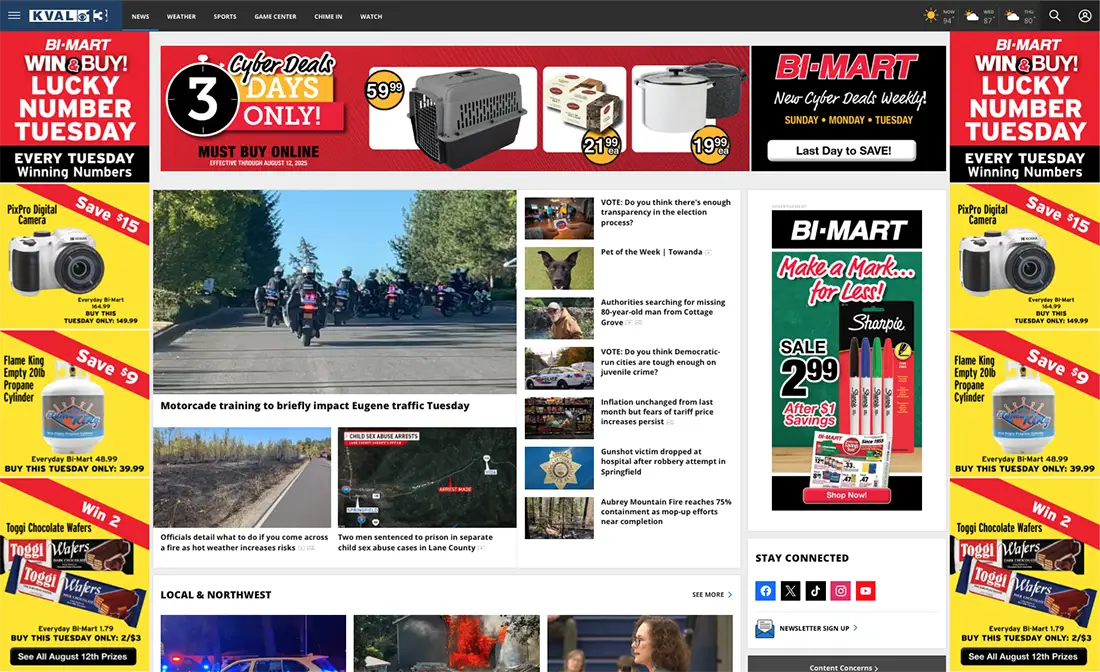Screen dimensions: 1100x672
Task: Click the newsletter envelope icon
Action: [765, 629]
